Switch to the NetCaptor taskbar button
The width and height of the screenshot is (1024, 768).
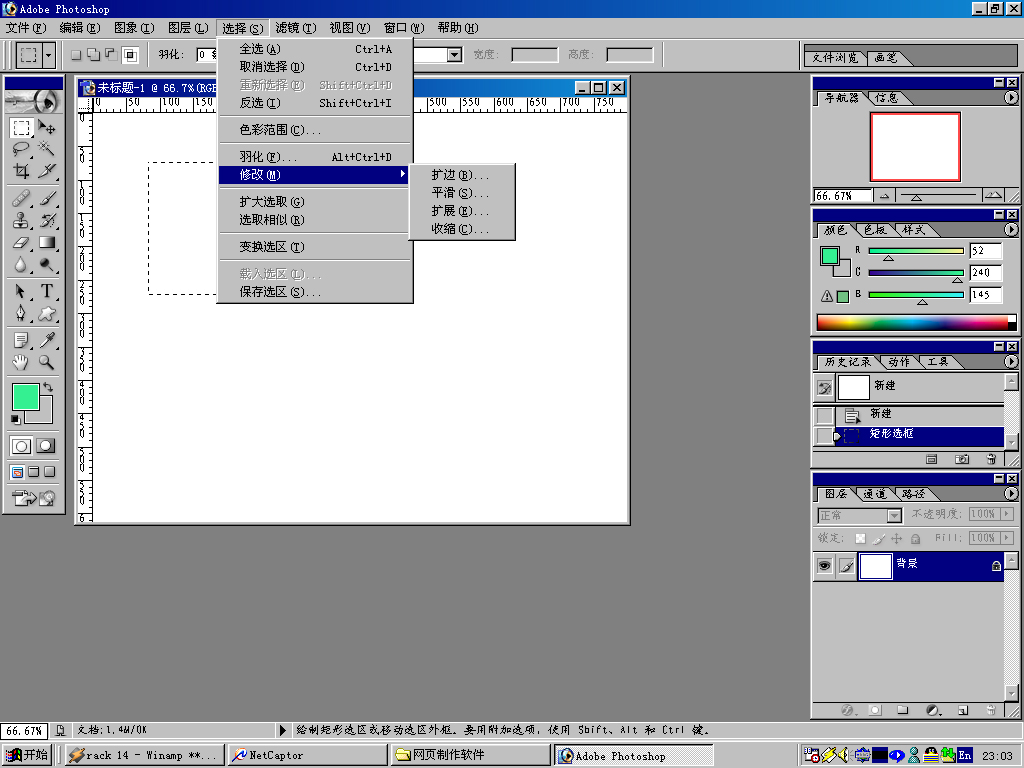(x=308, y=755)
